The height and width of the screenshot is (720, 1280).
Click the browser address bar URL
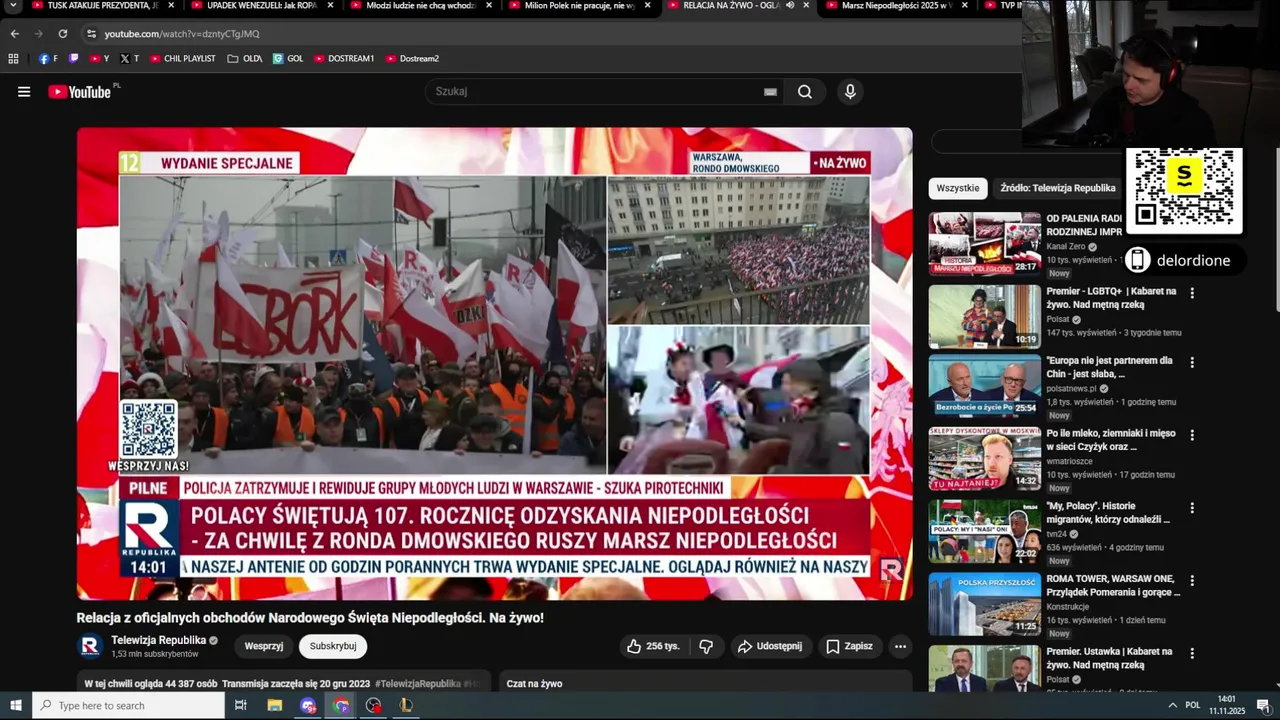click(182, 34)
